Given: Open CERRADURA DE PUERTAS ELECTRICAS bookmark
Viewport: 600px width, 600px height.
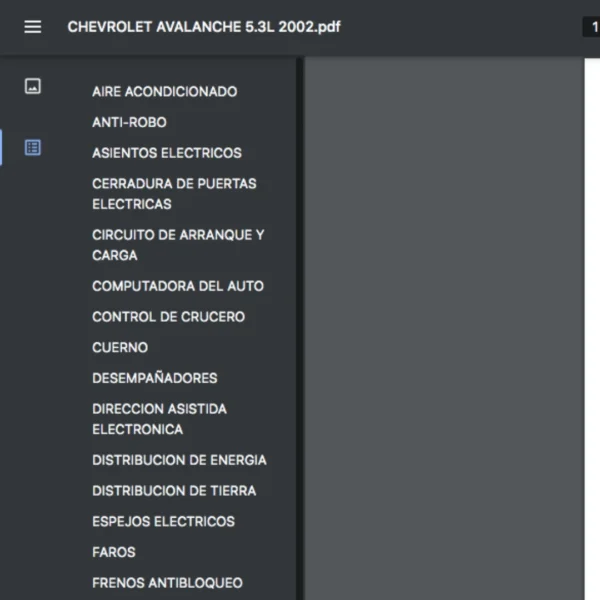Looking at the screenshot, I should (174, 194).
